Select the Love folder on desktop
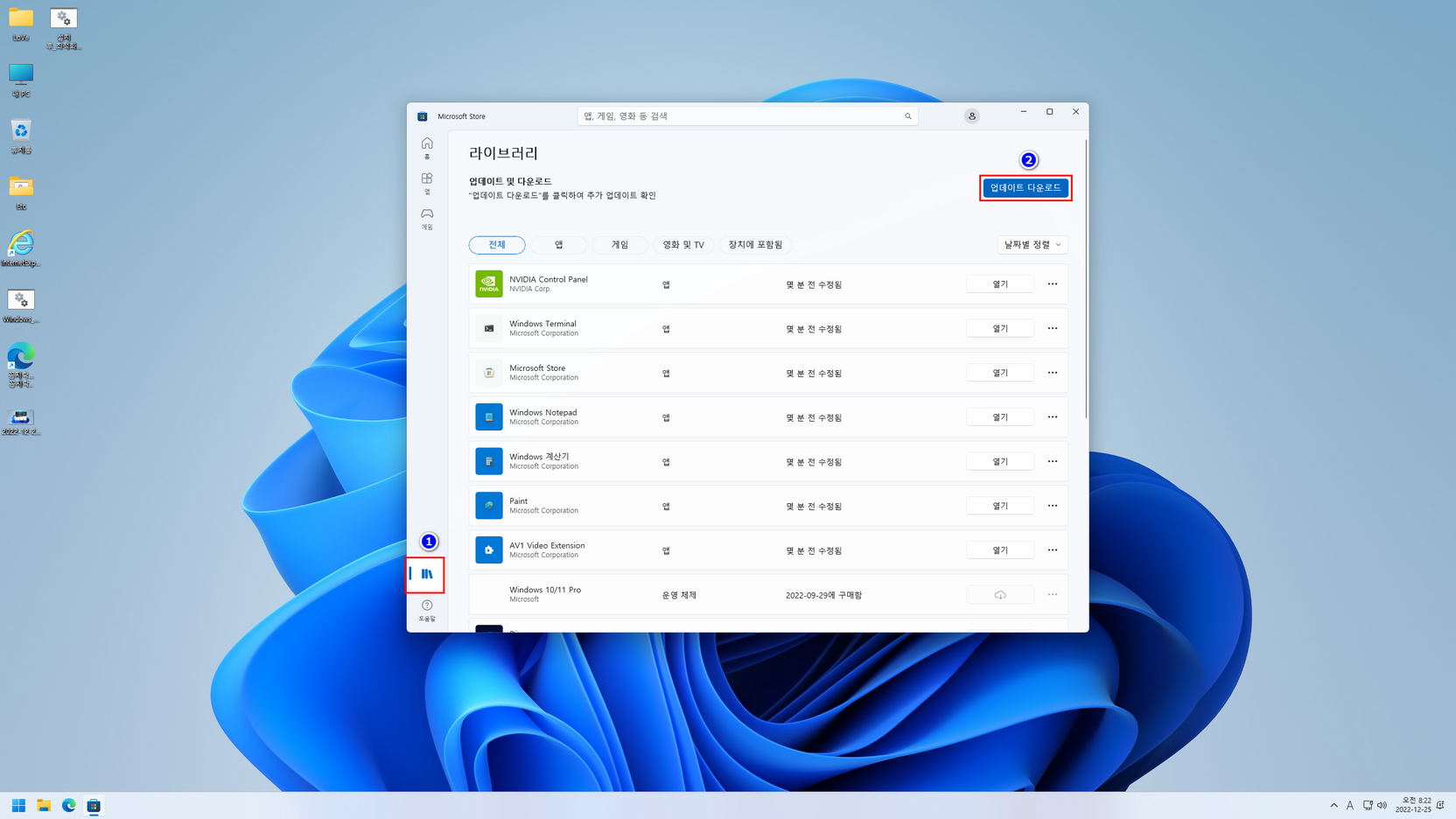Viewport: 1456px width, 819px height. [x=21, y=24]
